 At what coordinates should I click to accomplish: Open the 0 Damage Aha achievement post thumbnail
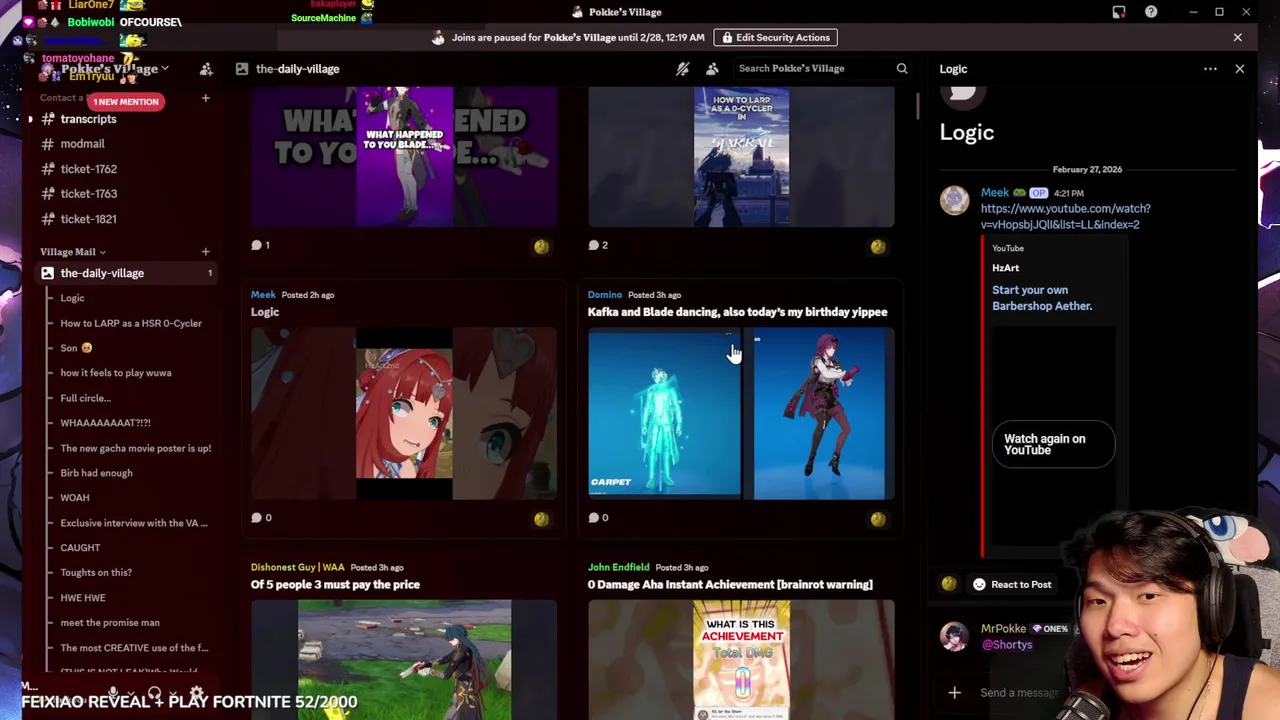pos(741,659)
